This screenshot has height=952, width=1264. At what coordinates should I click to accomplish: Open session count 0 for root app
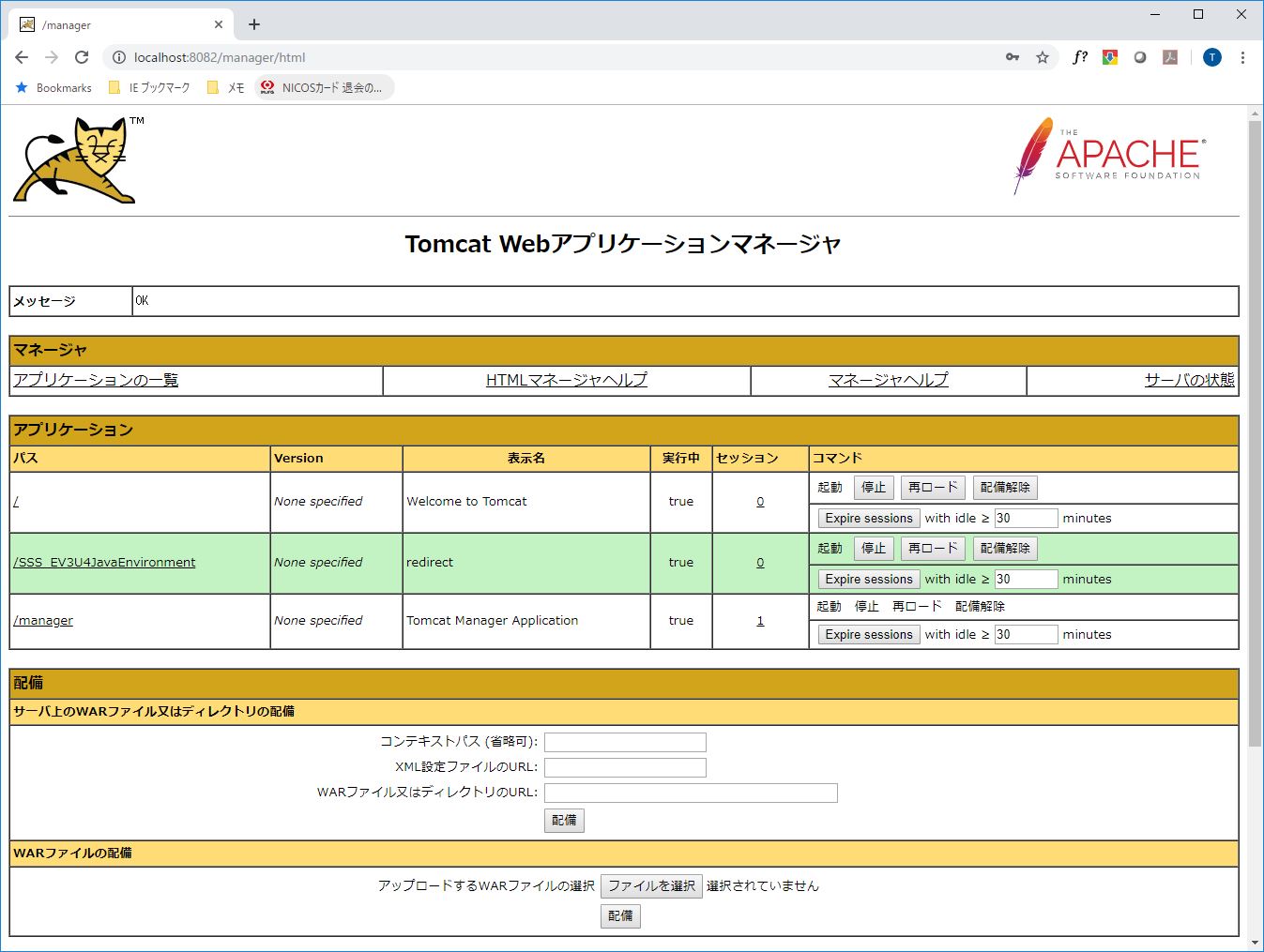(760, 502)
